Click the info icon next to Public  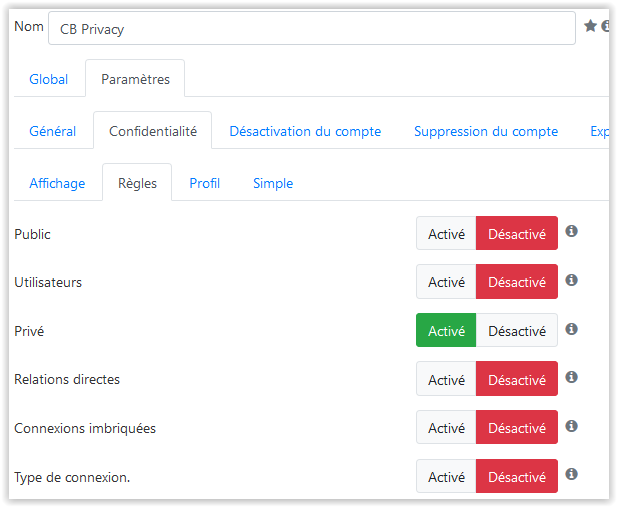coord(571,231)
